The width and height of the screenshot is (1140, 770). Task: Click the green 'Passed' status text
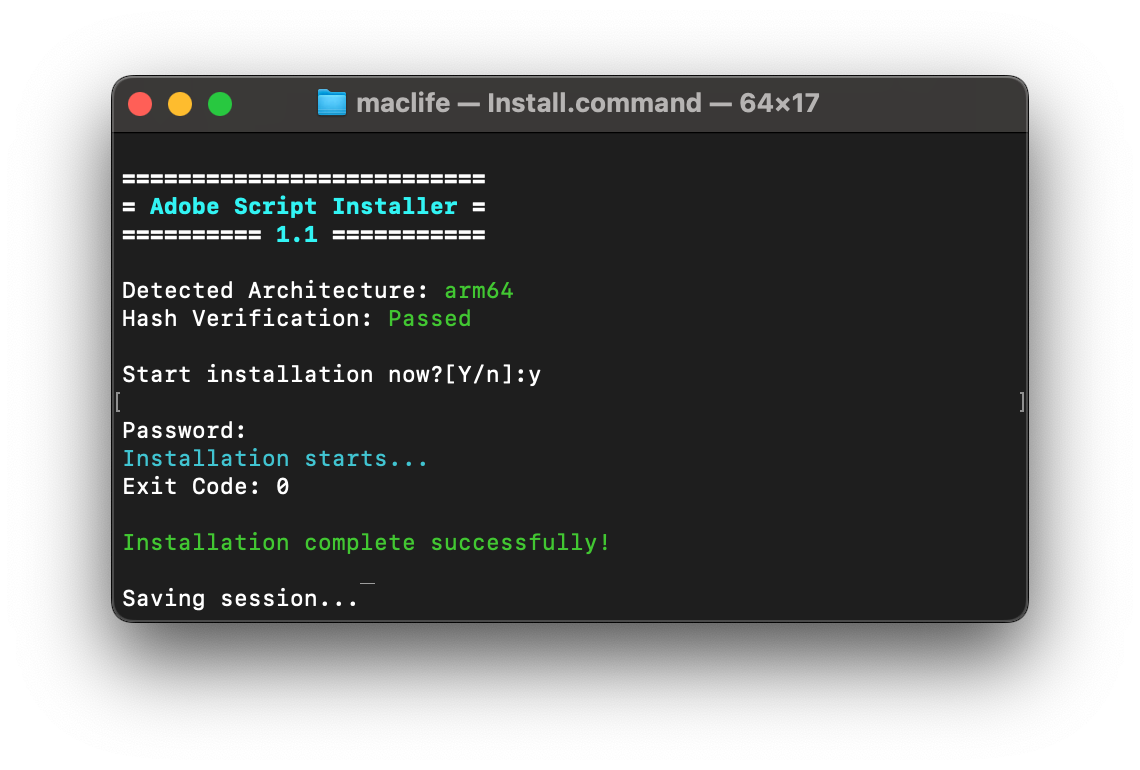[x=429, y=319]
